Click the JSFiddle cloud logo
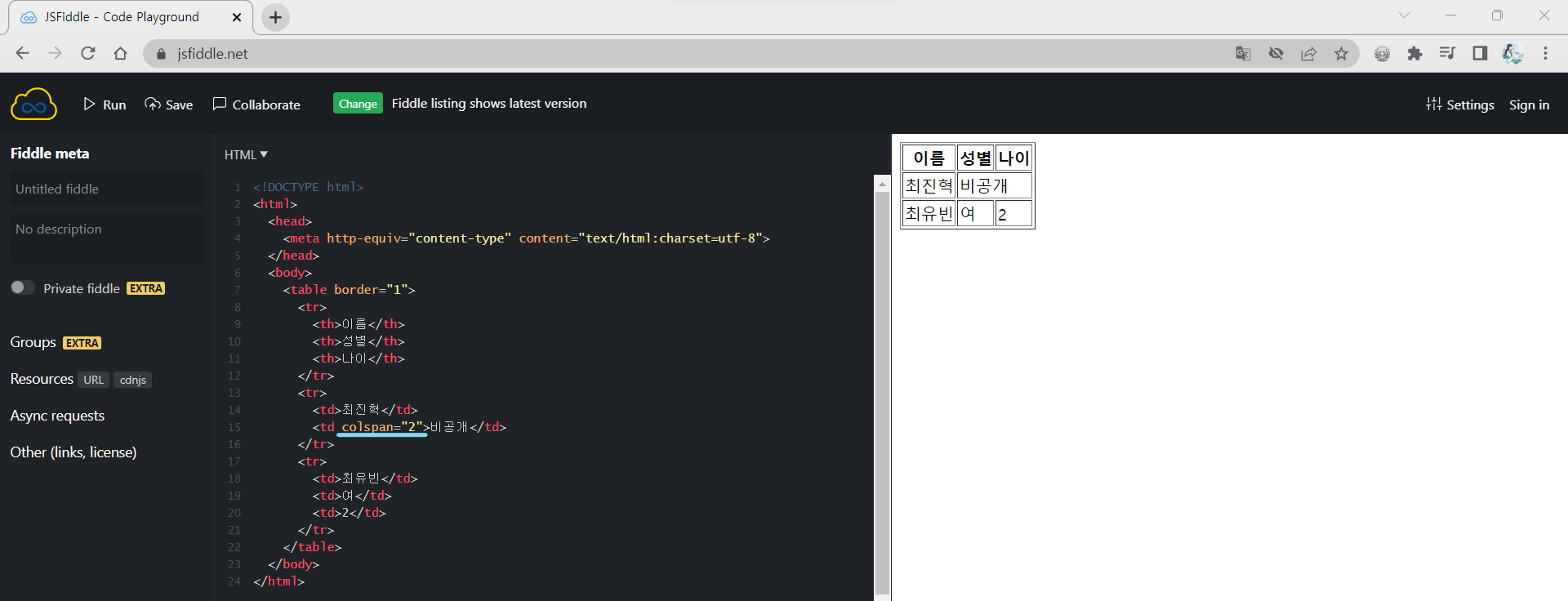Image resolution: width=1568 pixels, height=601 pixels. click(33, 104)
